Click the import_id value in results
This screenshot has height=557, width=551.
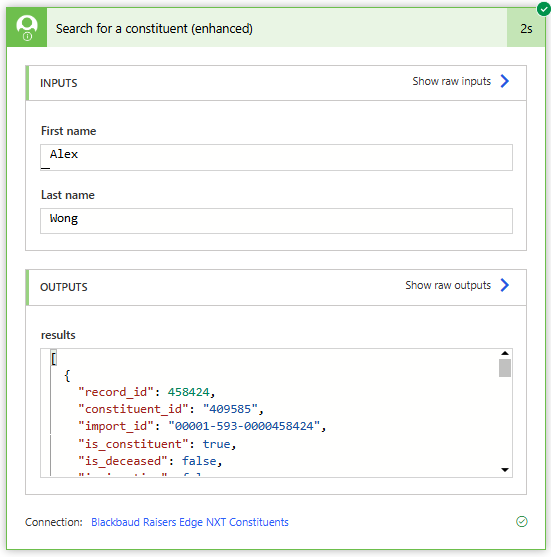point(244,426)
